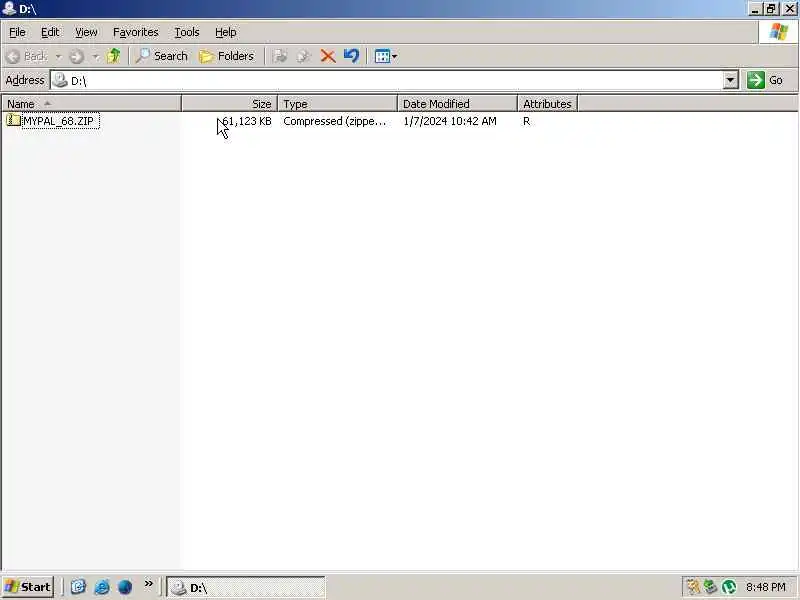
Task: Click the green uTorrent tray icon
Action: [x=729, y=587]
